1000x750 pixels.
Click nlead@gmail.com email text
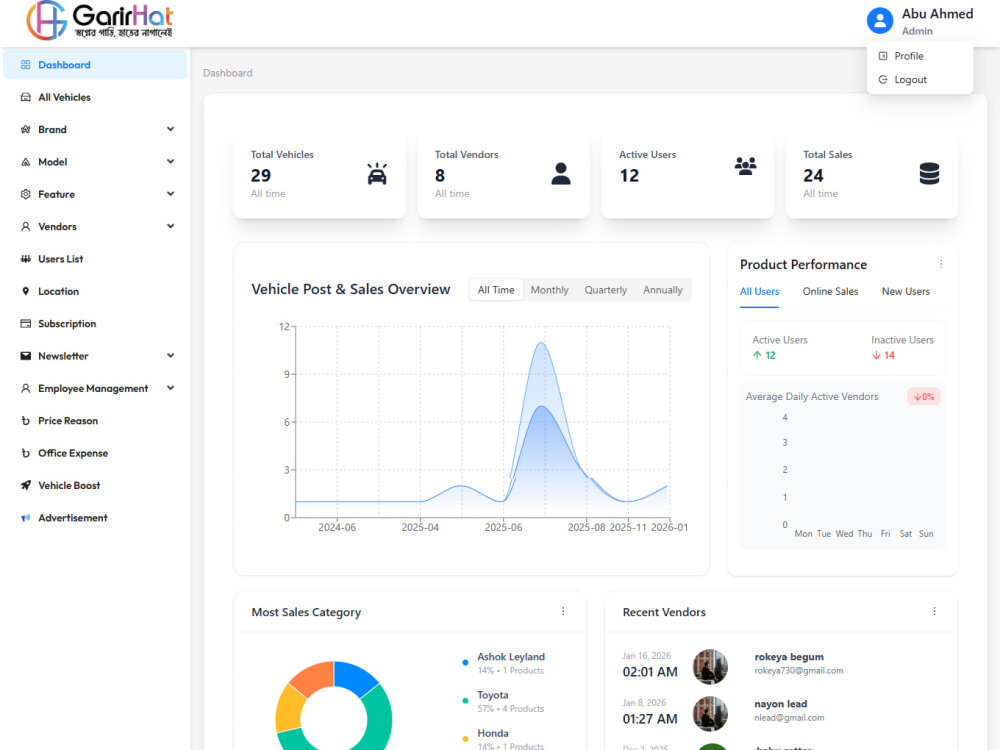tap(789, 718)
